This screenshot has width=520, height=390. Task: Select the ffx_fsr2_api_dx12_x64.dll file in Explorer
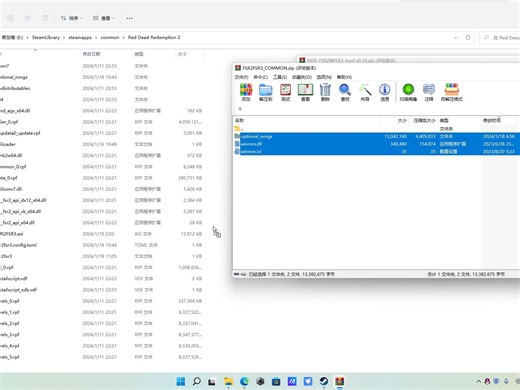tap(101, 200)
